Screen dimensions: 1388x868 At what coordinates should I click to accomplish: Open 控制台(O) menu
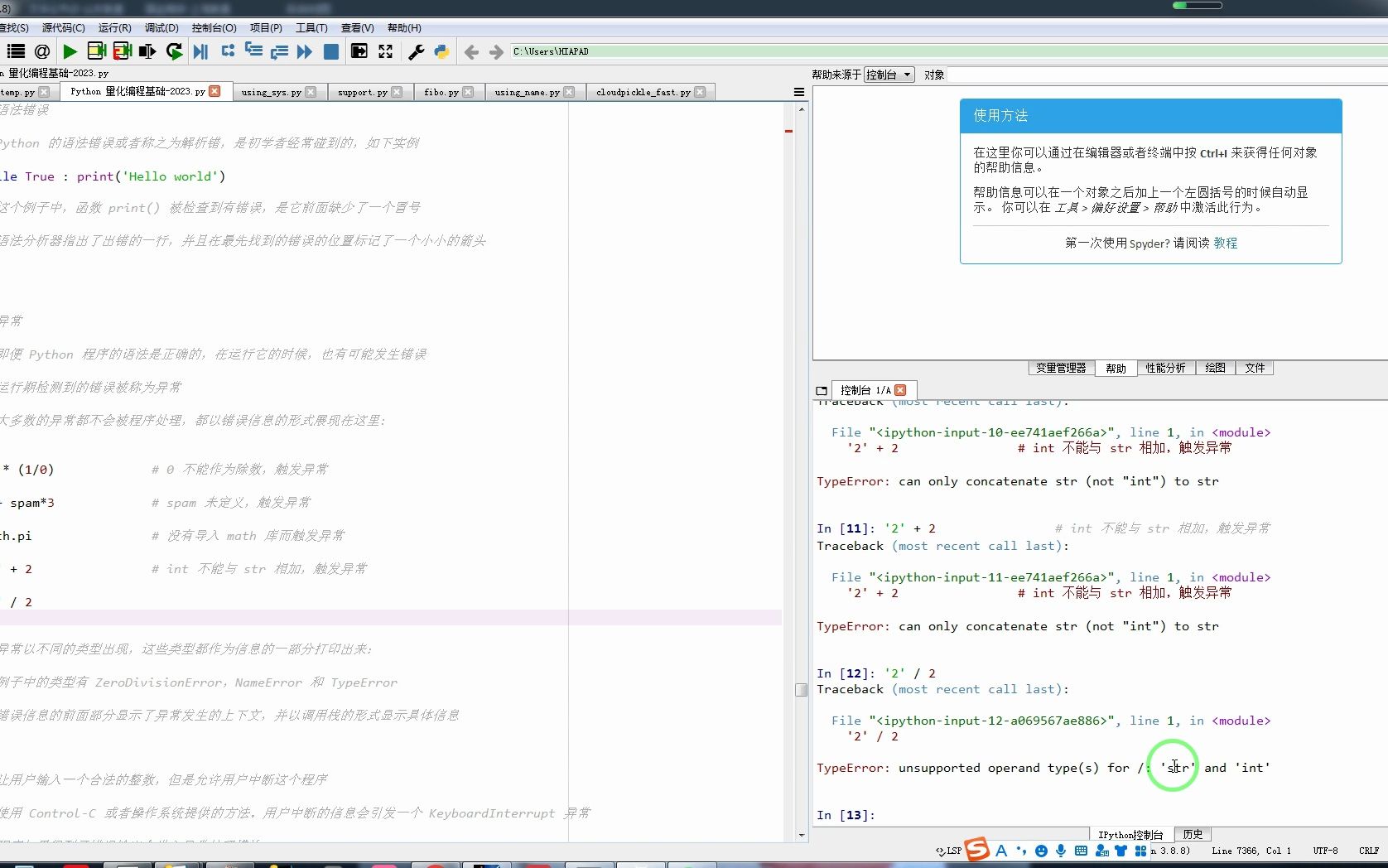(214, 27)
